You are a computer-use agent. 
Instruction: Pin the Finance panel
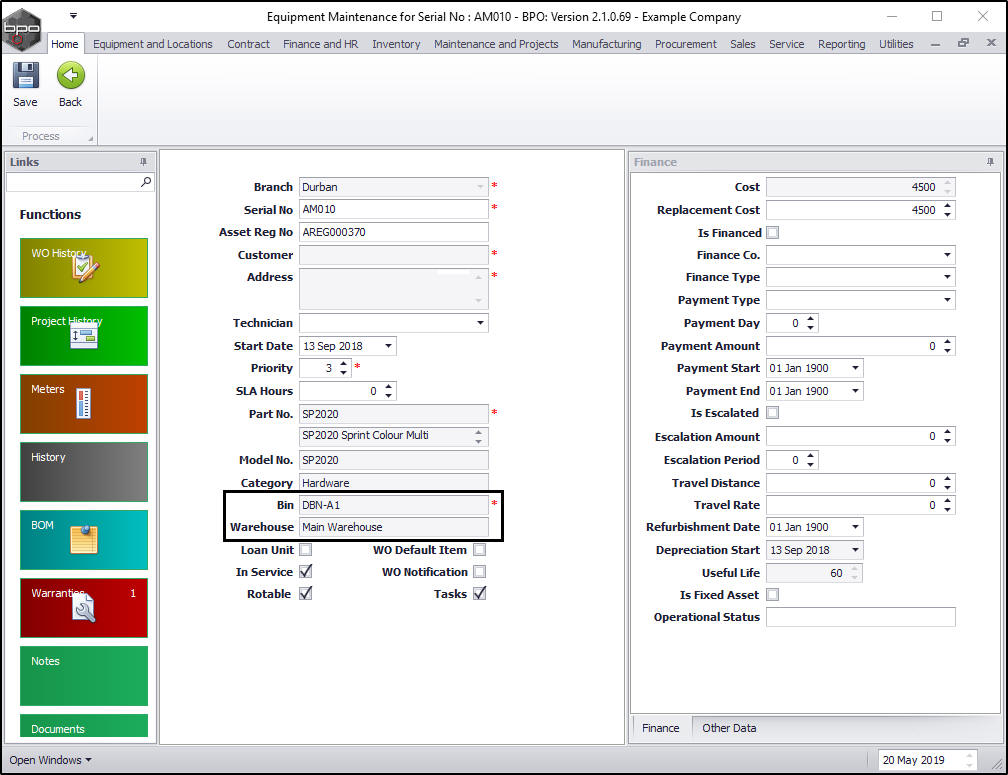point(990,162)
